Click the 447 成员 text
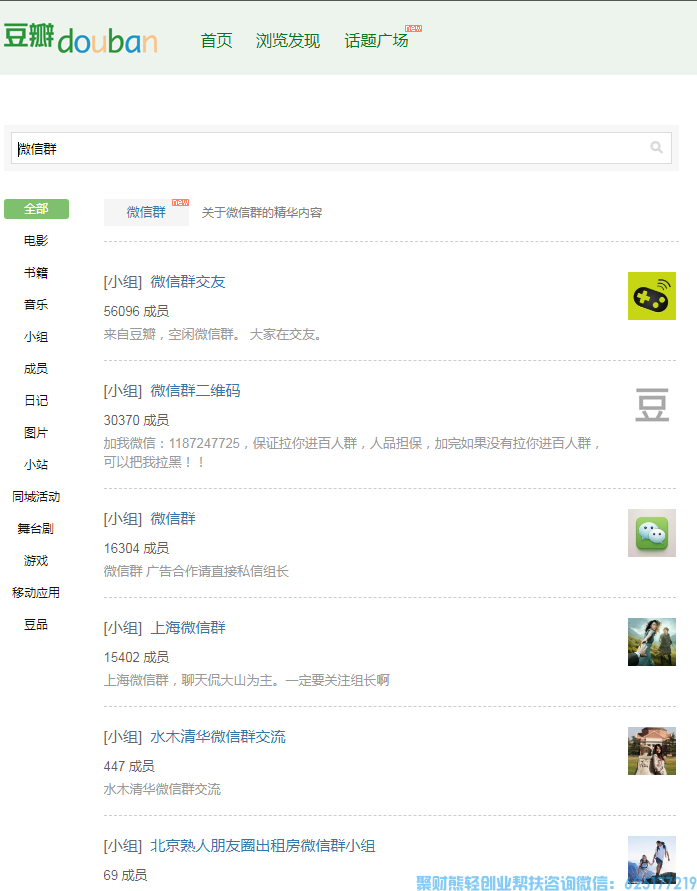The height and width of the screenshot is (891, 697). click(x=129, y=767)
